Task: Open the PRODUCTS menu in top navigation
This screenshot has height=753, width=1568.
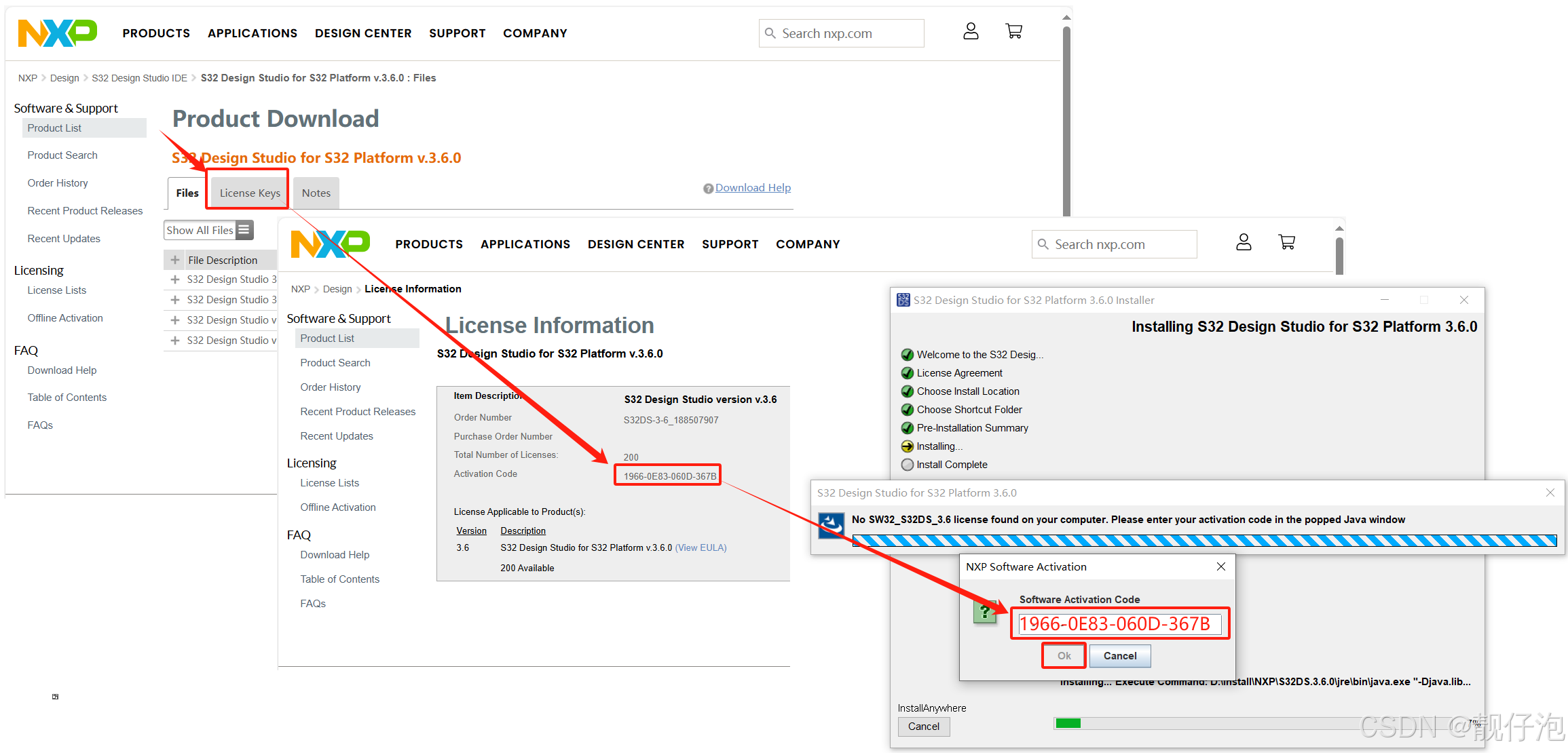Action: click(x=156, y=33)
